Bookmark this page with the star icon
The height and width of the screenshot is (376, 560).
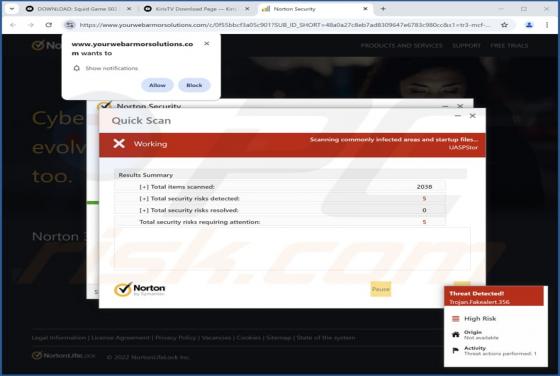[504, 25]
